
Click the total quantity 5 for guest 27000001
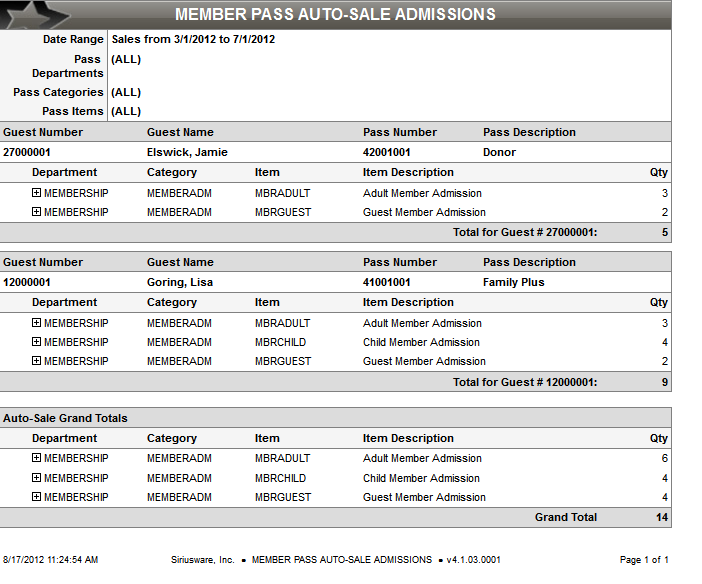[x=665, y=232]
